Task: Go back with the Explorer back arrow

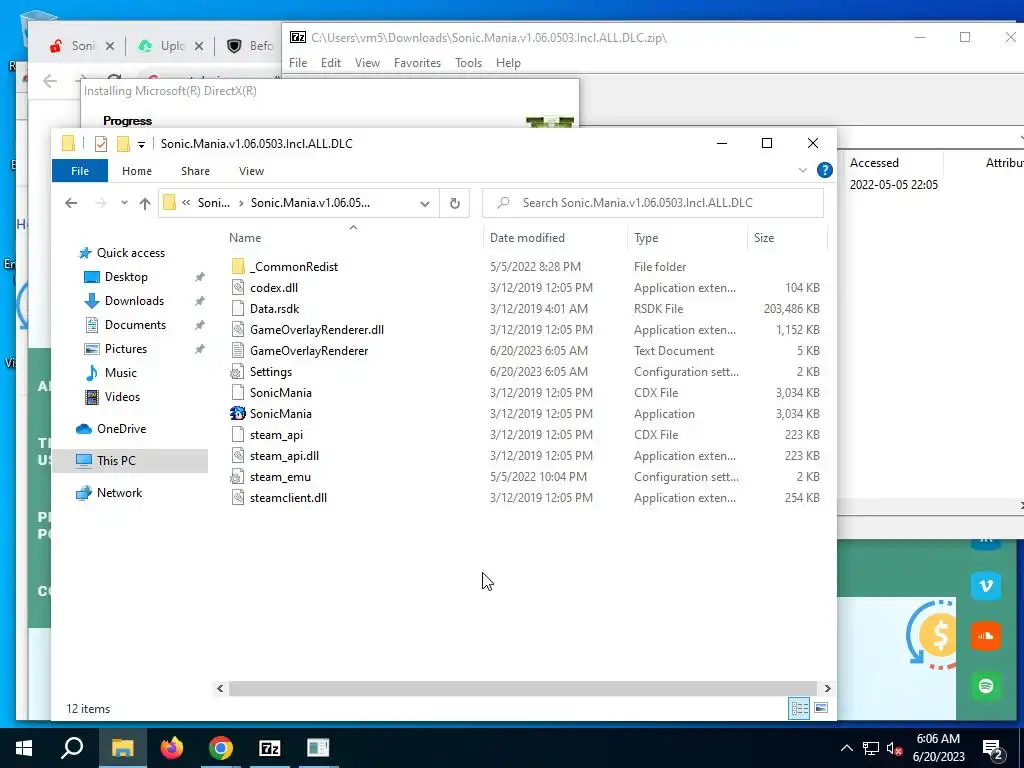Action: click(x=71, y=203)
